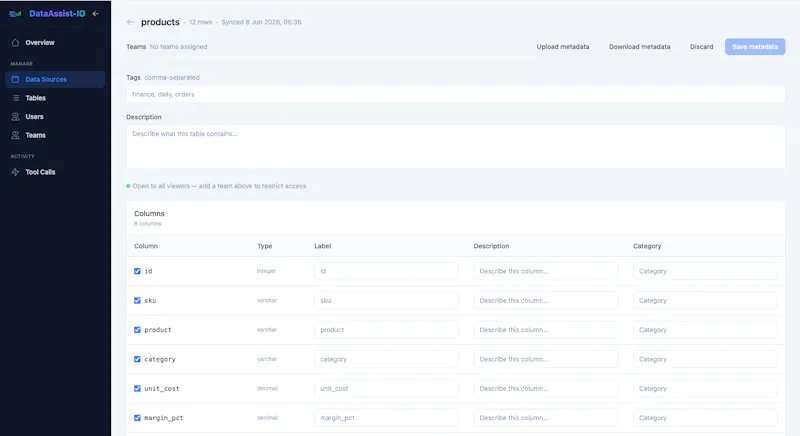The width and height of the screenshot is (800, 436).
Task: Click the Tables list icon
Action: (15, 98)
